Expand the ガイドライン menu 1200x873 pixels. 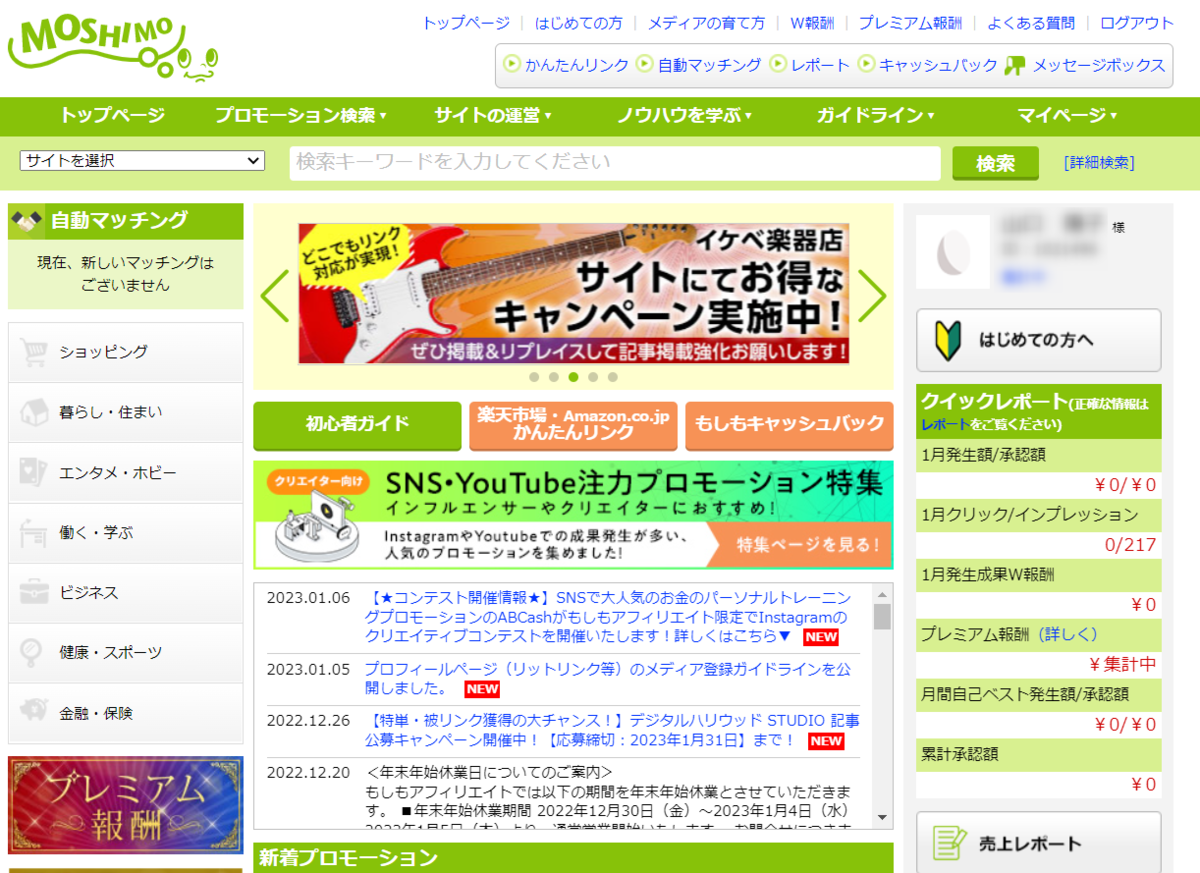[875, 116]
